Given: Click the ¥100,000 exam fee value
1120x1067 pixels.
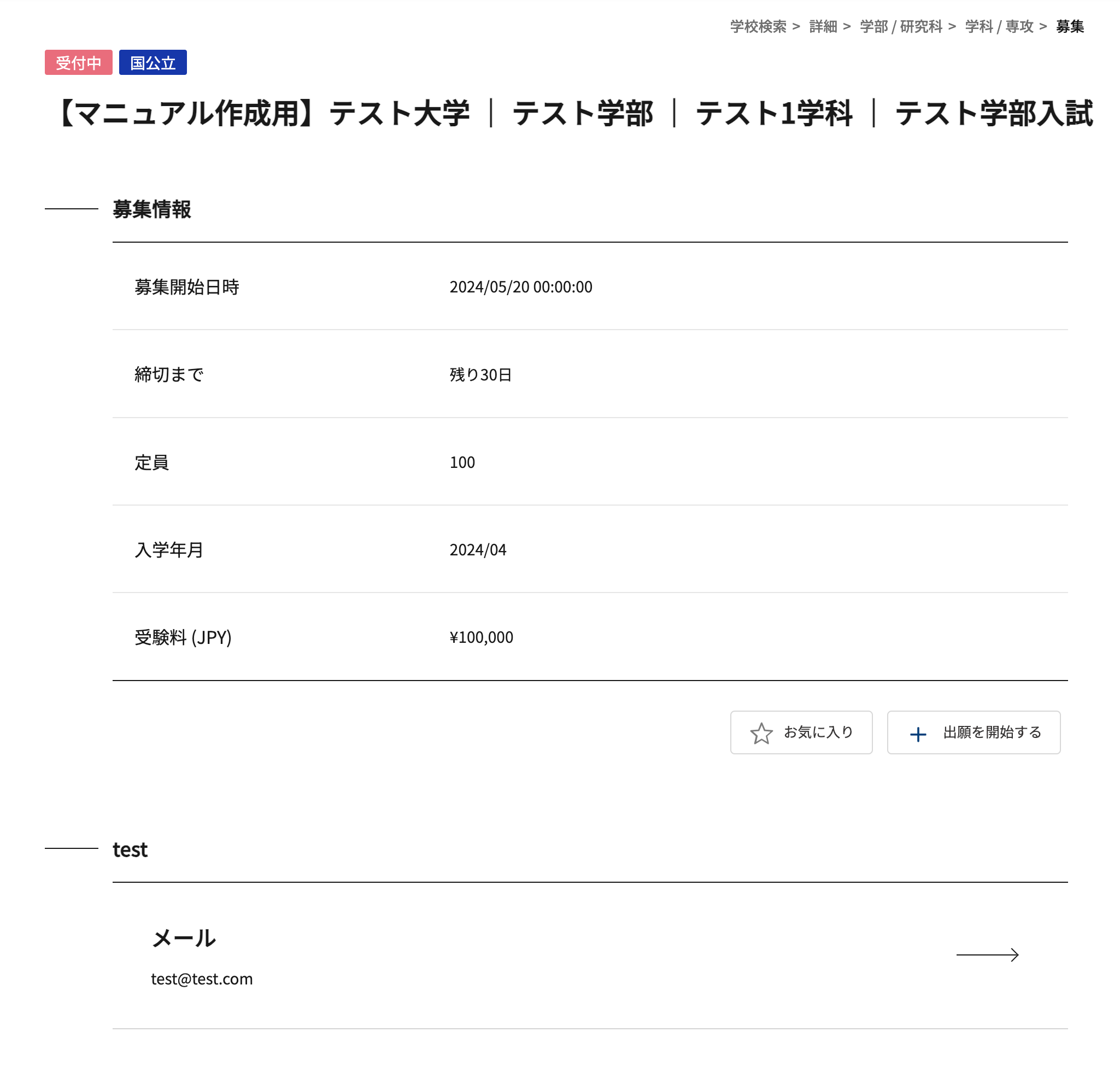Looking at the screenshot, I should coord(480,637).
